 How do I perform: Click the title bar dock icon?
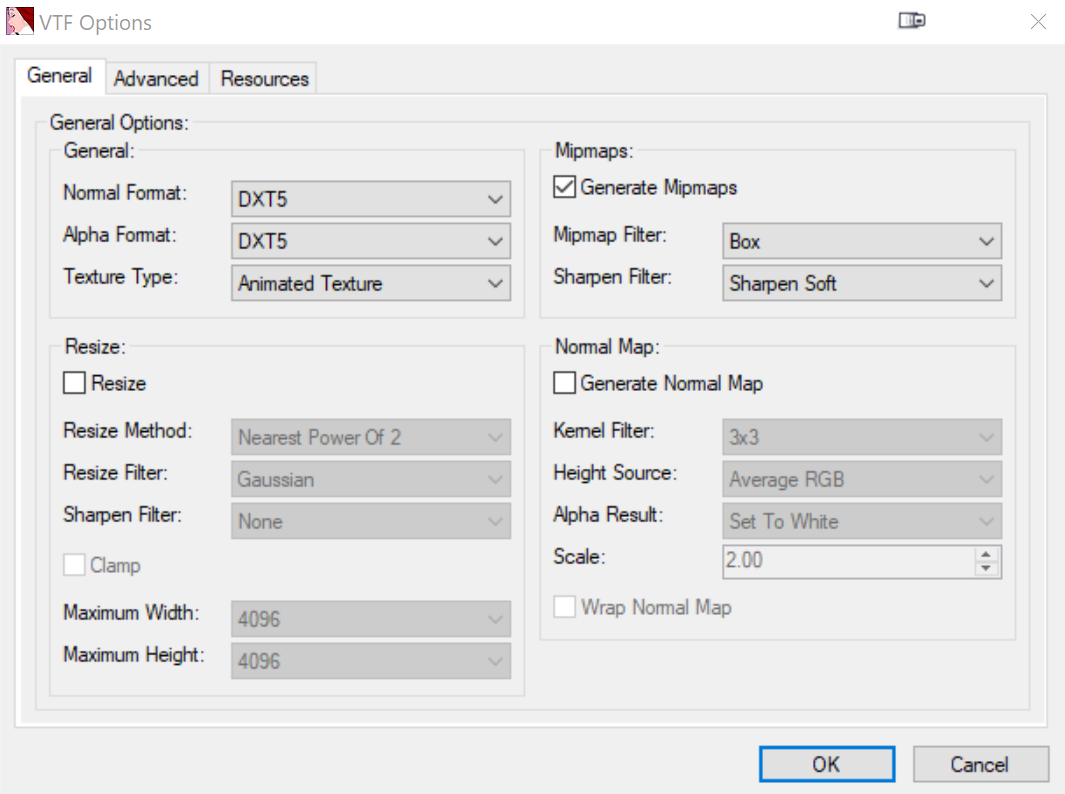click(911, 21)
